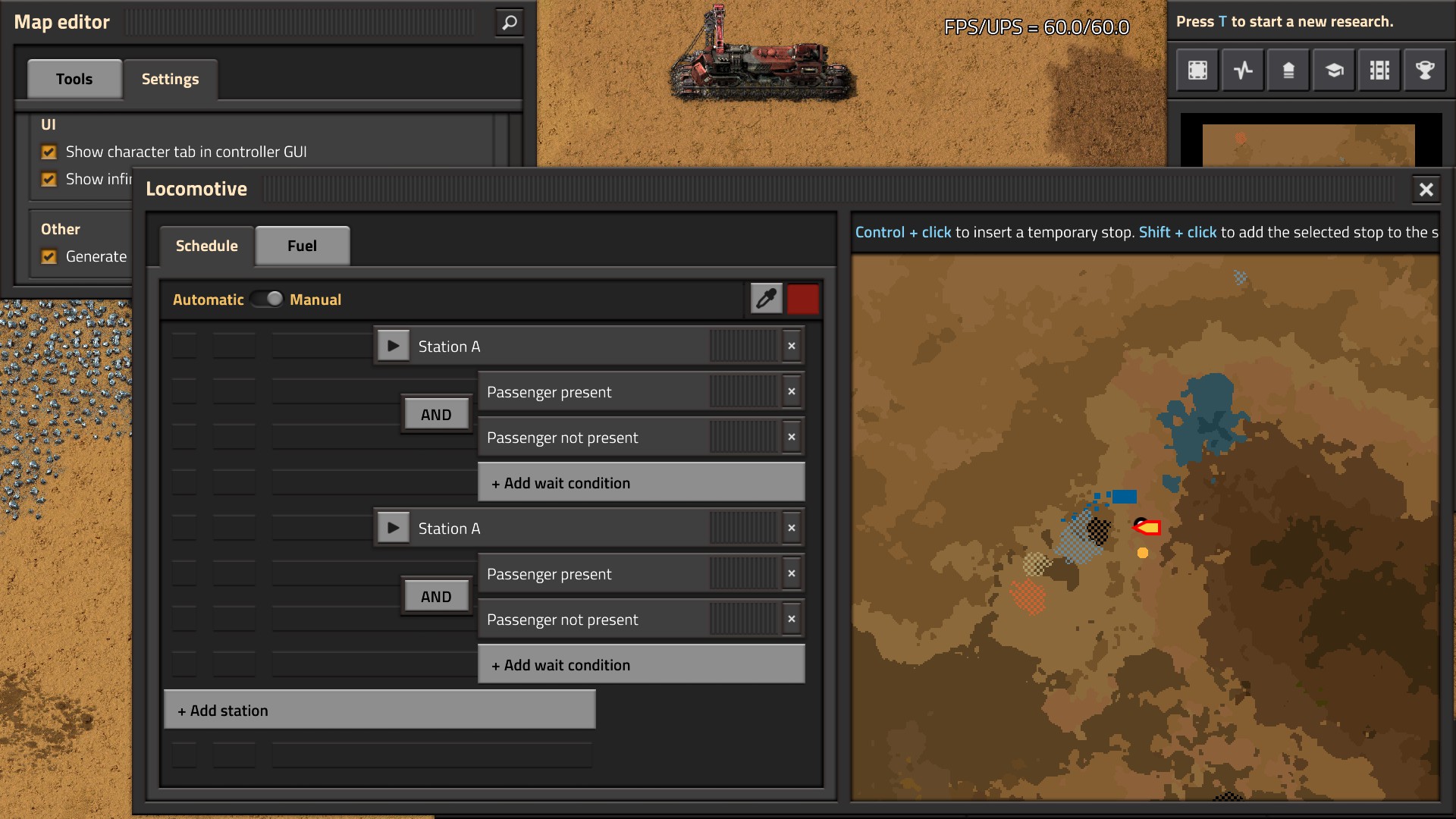Add wait condition to second Station A
Image resolution: width=1456 pixels, height=819 pixels.
(642, 664)
